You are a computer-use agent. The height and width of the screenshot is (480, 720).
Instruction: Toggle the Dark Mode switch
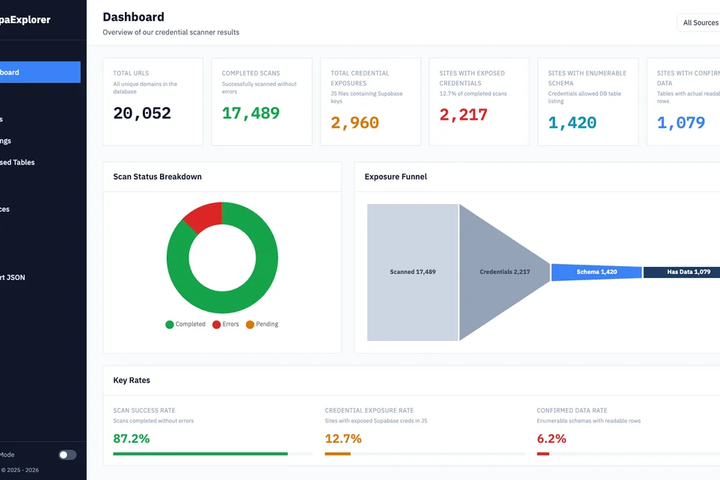(x=67, y=455)
